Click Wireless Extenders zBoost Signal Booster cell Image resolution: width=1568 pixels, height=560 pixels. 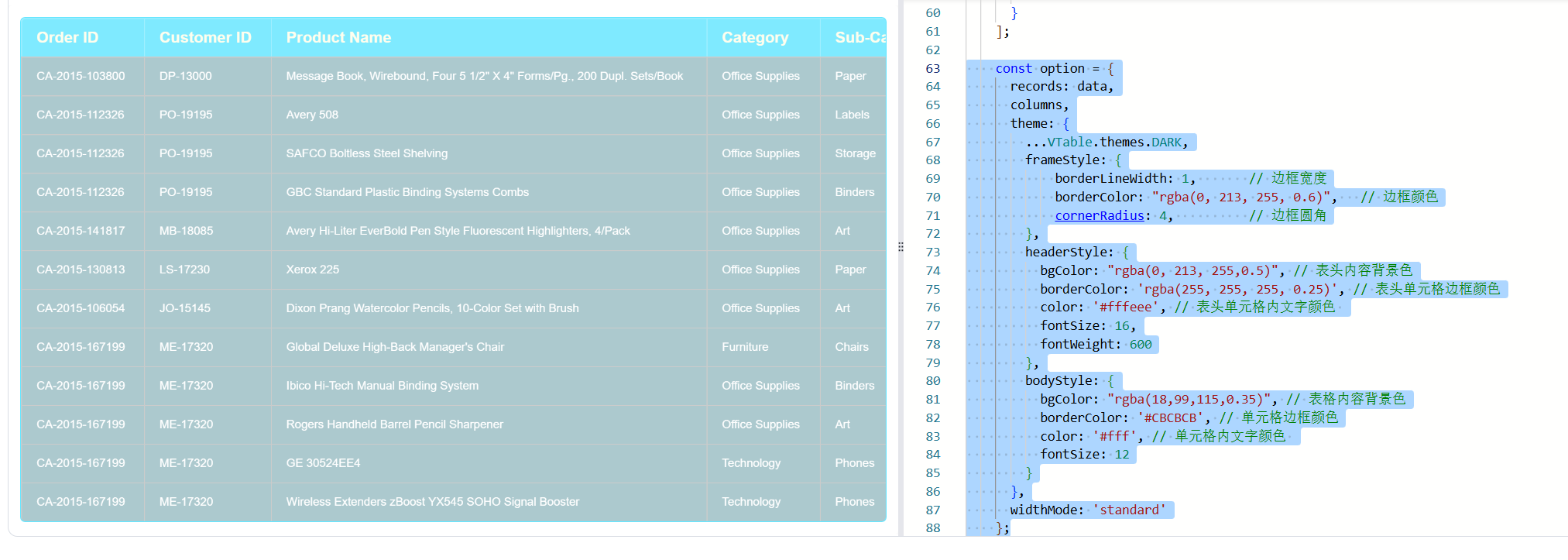[x=489, y=502]
